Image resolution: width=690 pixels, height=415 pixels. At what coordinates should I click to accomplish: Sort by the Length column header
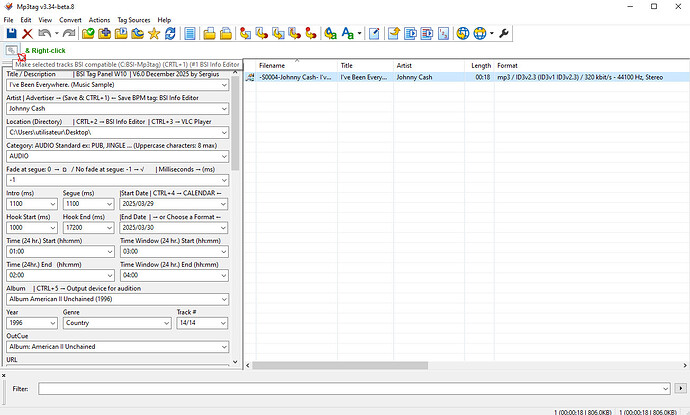[x=479, y=66]
